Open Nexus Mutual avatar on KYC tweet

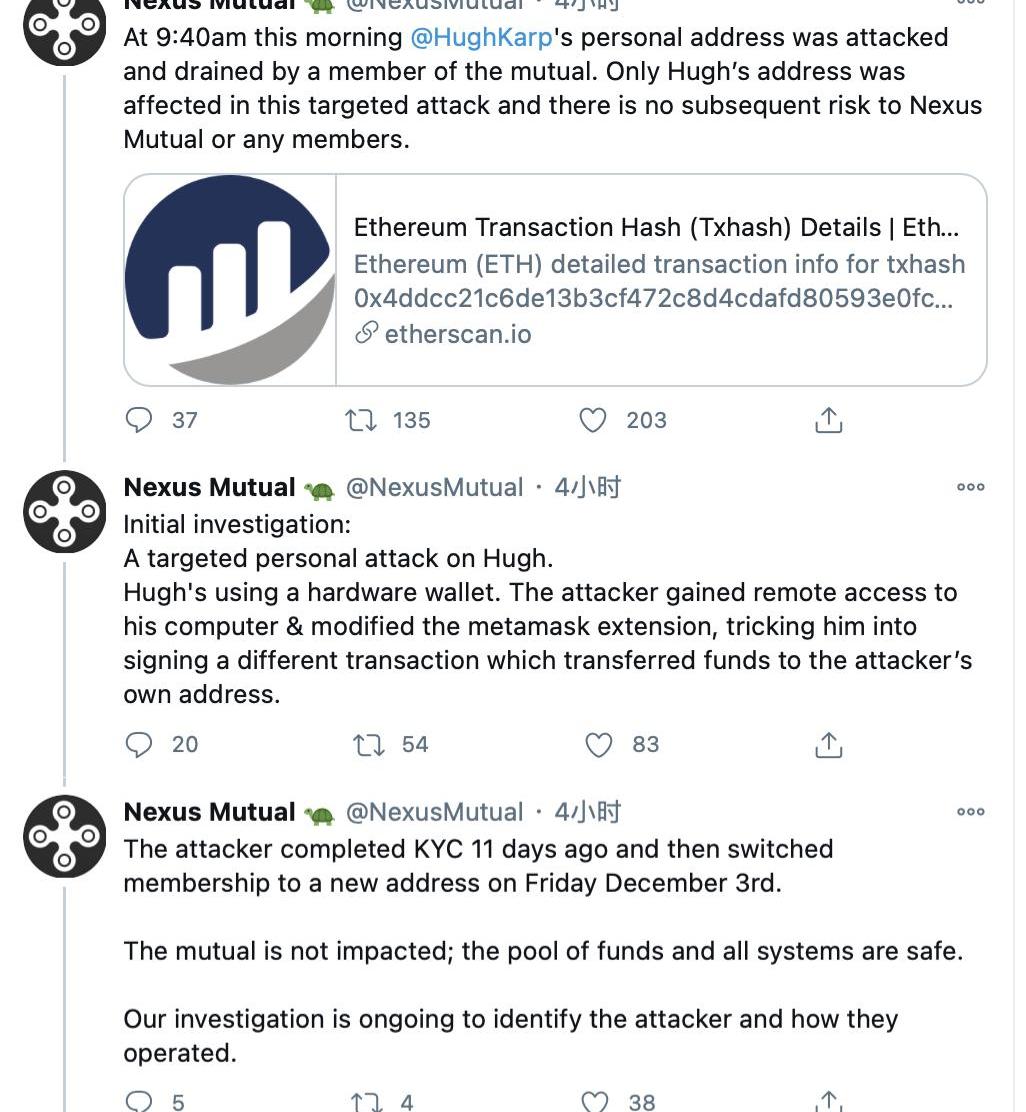tap(65, 836)
